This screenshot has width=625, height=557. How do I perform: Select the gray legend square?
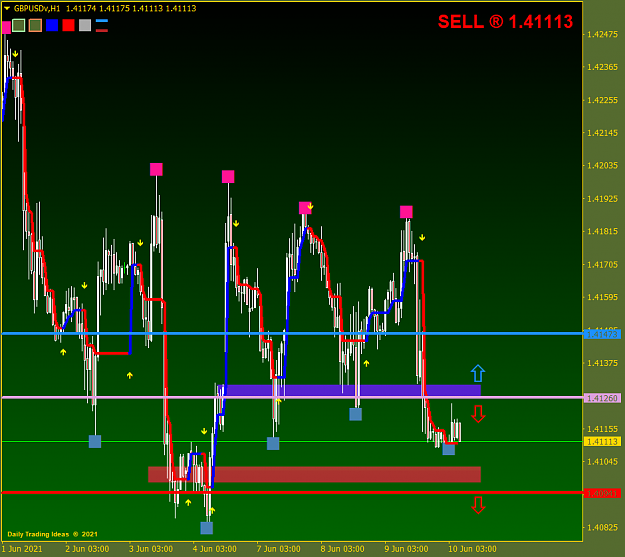coord(85,26)
